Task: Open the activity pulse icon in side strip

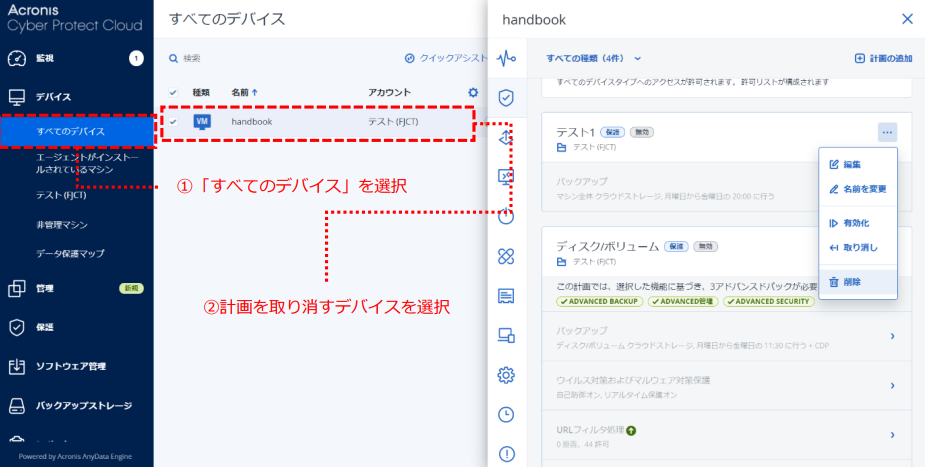Action: pyautogui.click(x=506, y=57)
